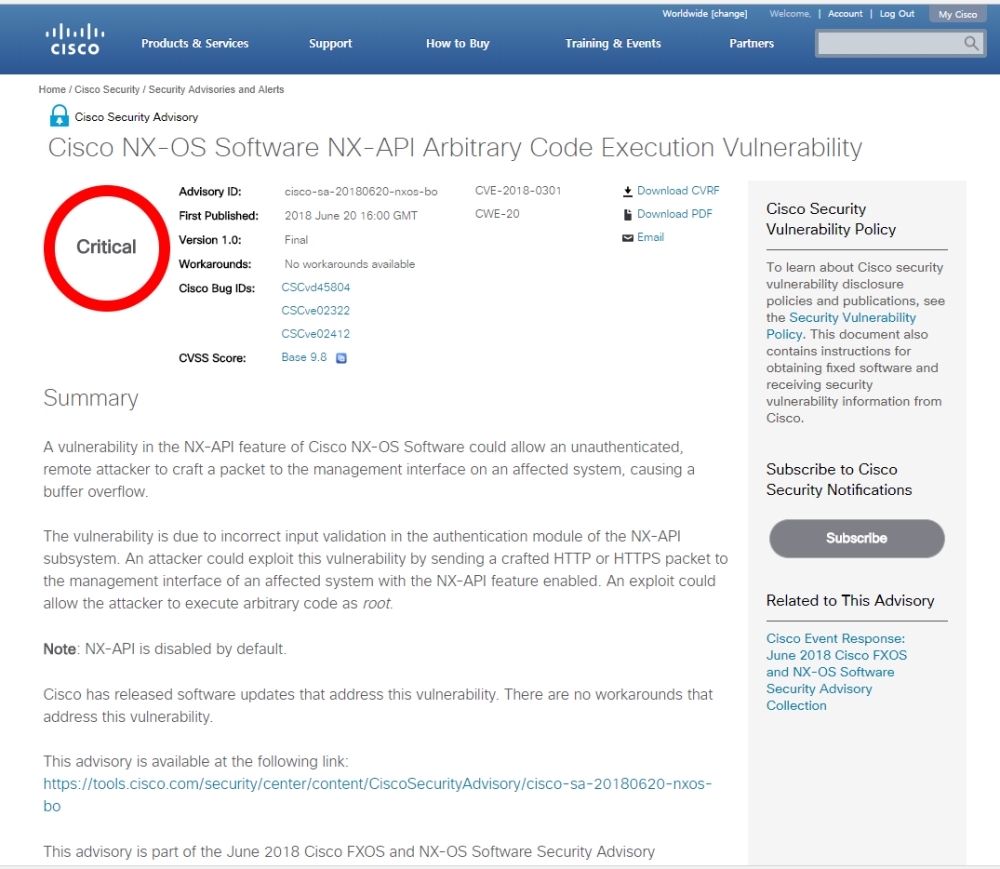Click the date 2018 June 20 16:00 GMT

[351, 215]
